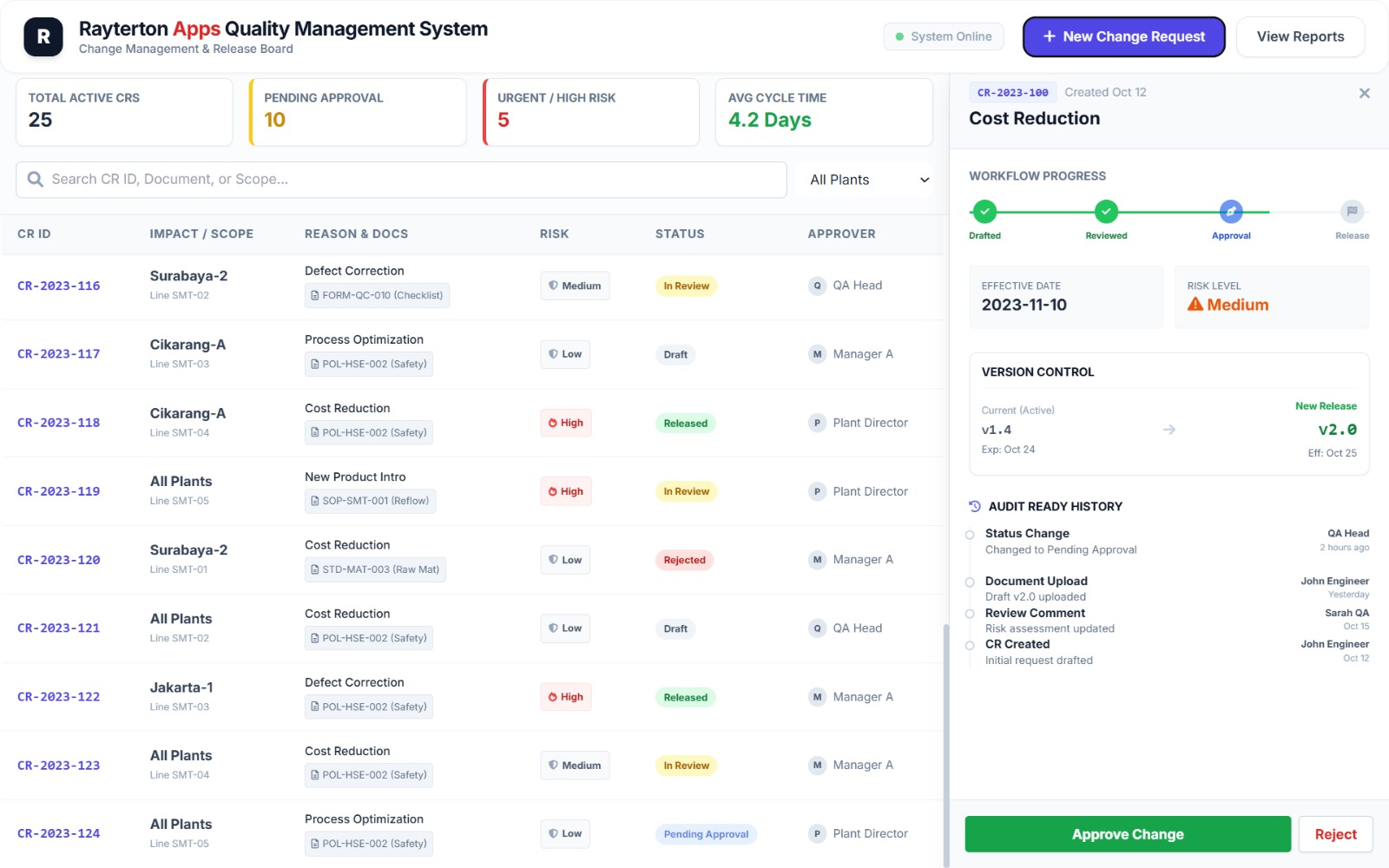This screenshot has height=868, width=1389.
Task: Approve the Cost Reduction change
Action: click(x=1127, y=833)
